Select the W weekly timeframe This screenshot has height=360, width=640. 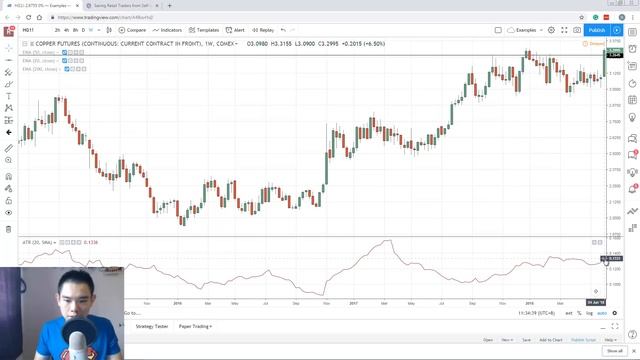(91, 30)
